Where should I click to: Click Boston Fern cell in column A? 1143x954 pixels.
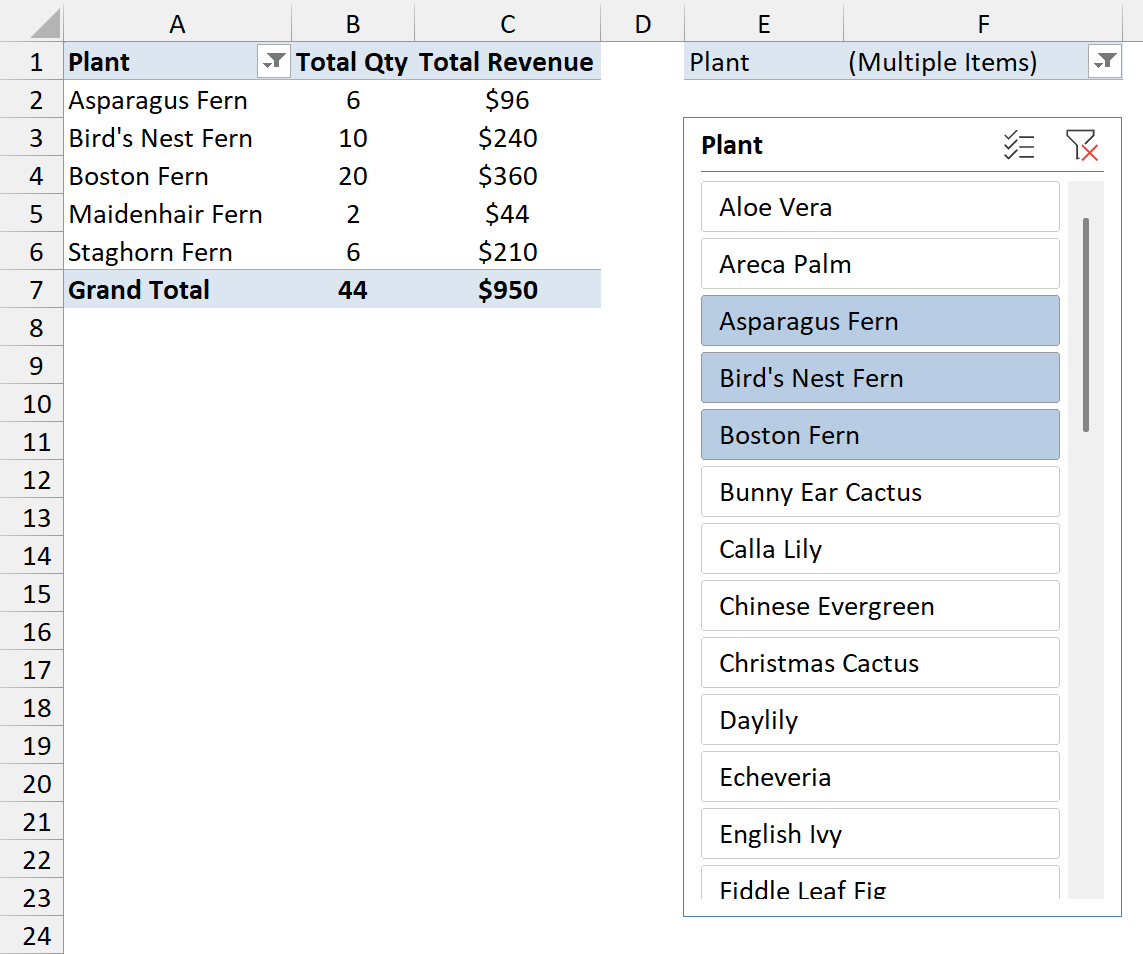177,176
